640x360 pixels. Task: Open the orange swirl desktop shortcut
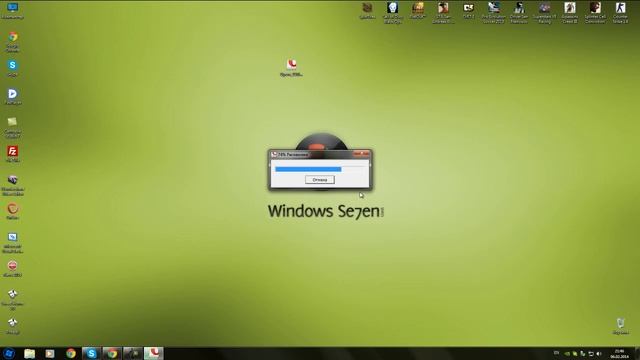(x=12, y=211)
